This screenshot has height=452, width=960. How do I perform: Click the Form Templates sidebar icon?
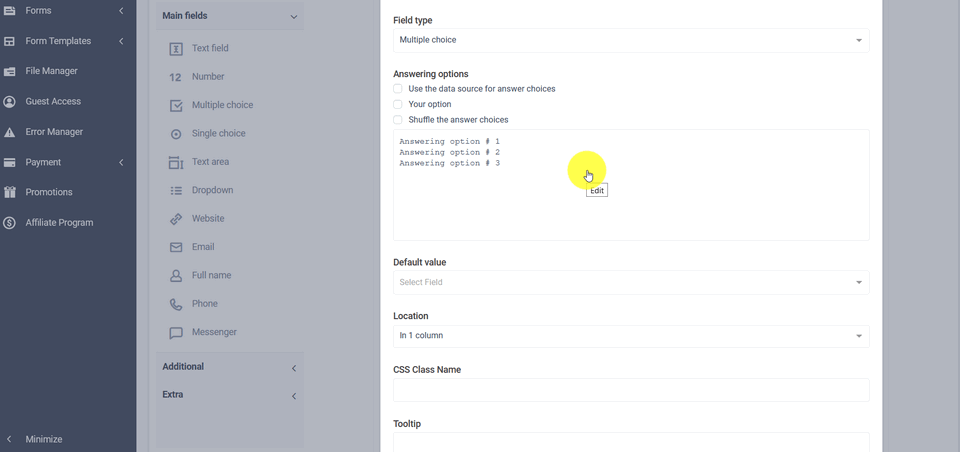pyautogui.click(x=9, y=41)
